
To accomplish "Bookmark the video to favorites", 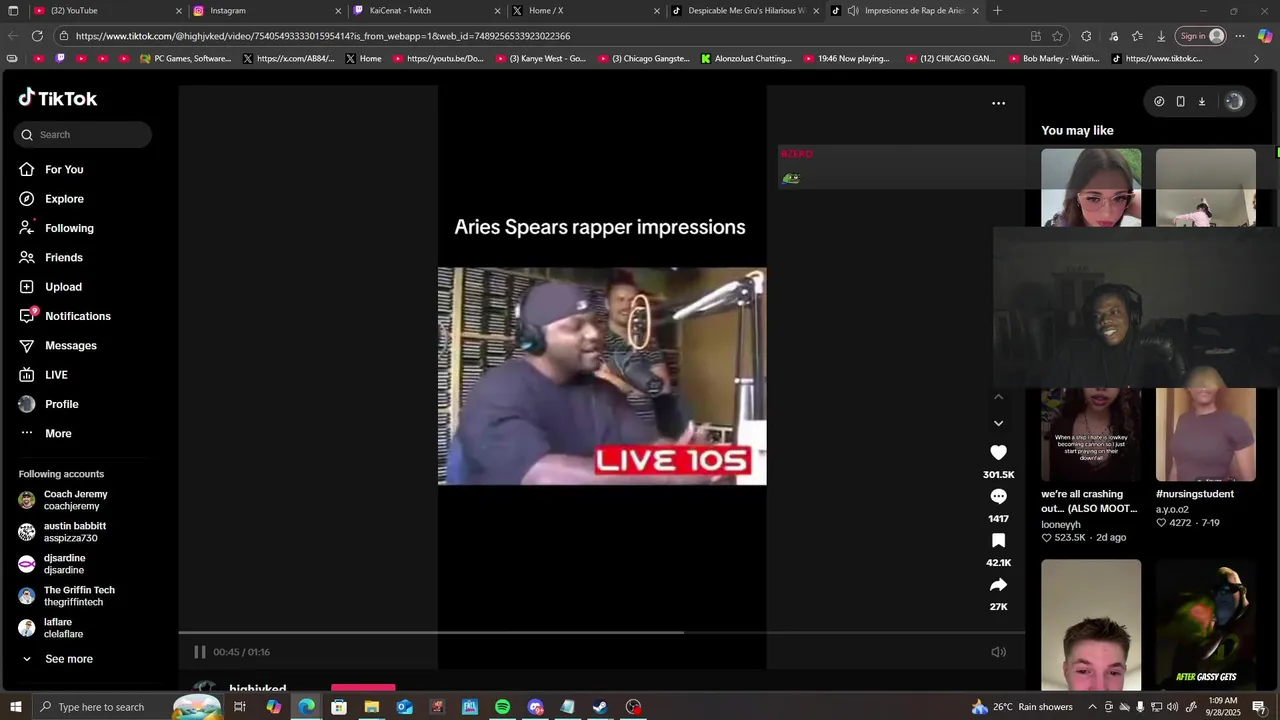I will [x=998, y=541].
